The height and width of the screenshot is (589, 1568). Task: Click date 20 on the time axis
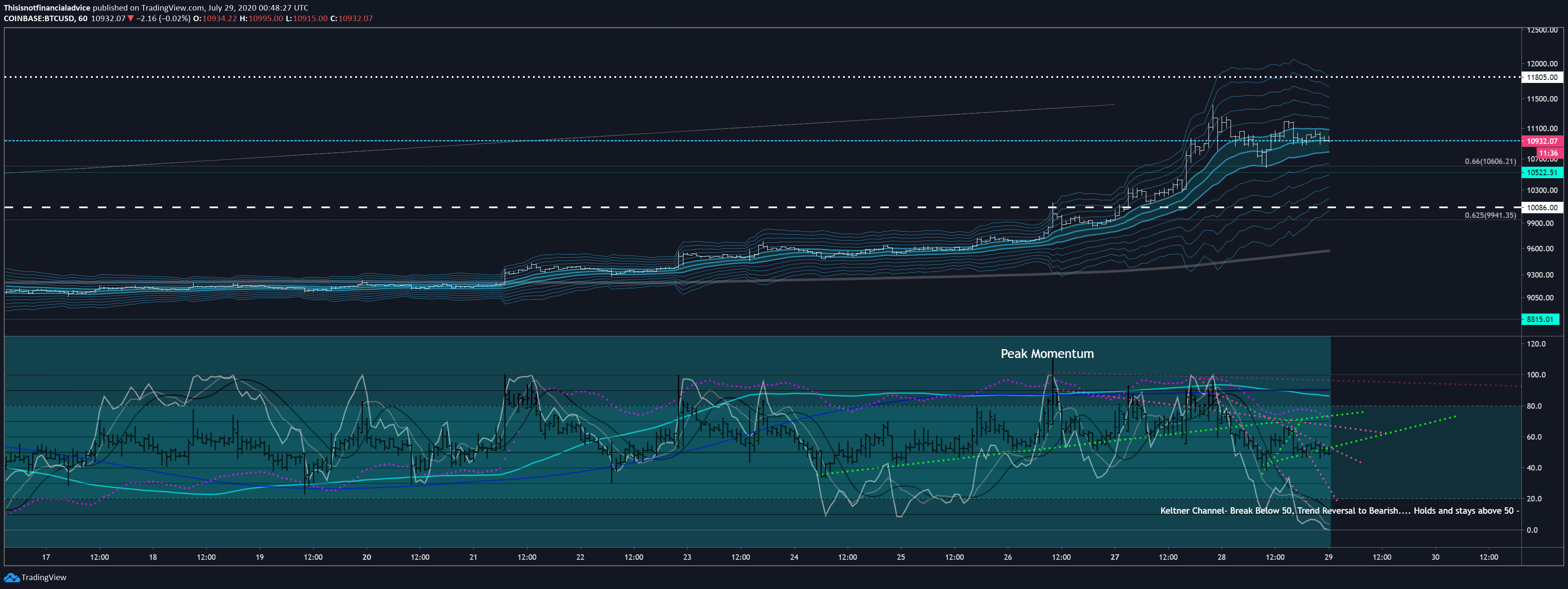tap(366, 557)
